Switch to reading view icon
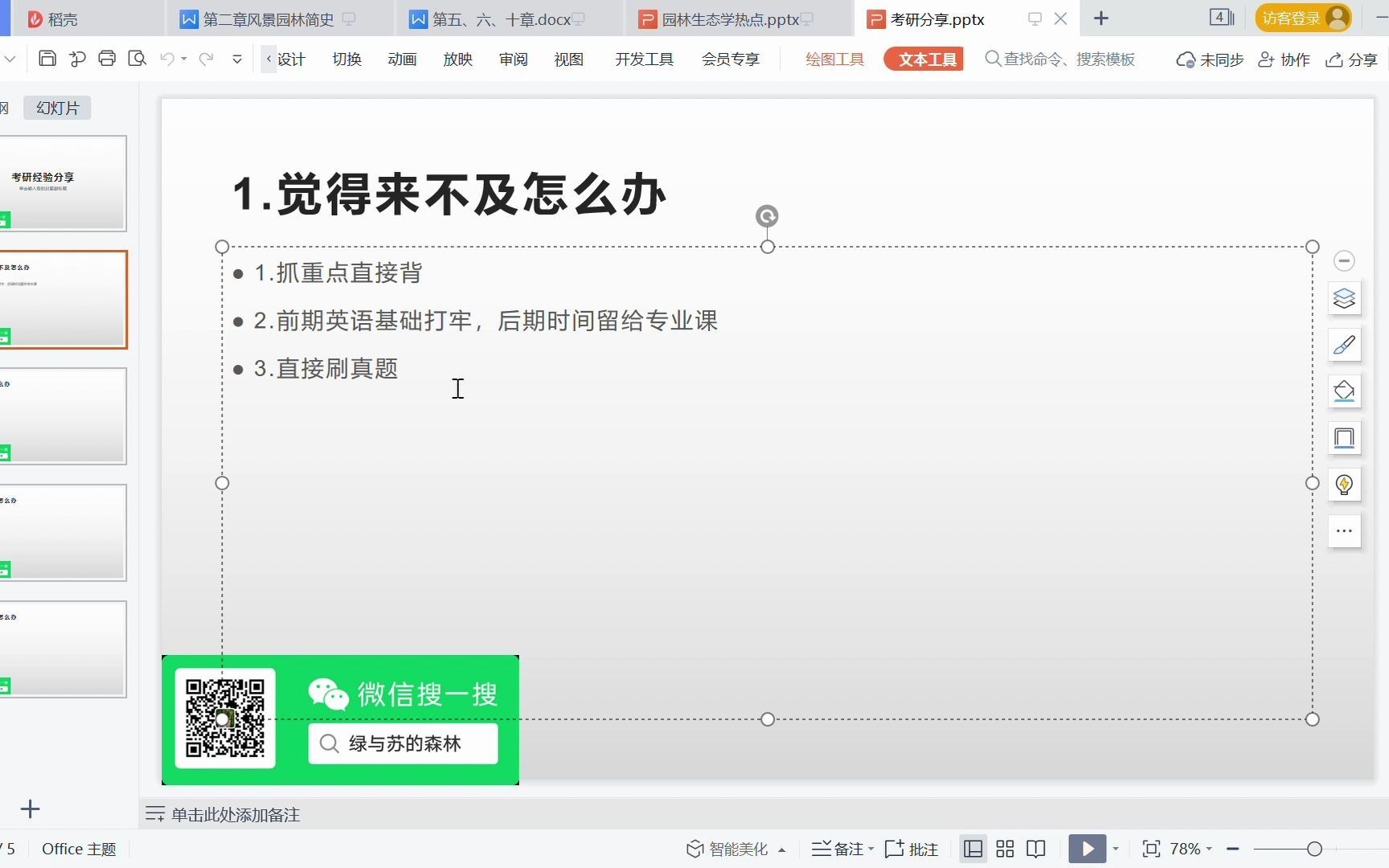The height and width of the screenshot is (868, 1389). click(1036, 849)
